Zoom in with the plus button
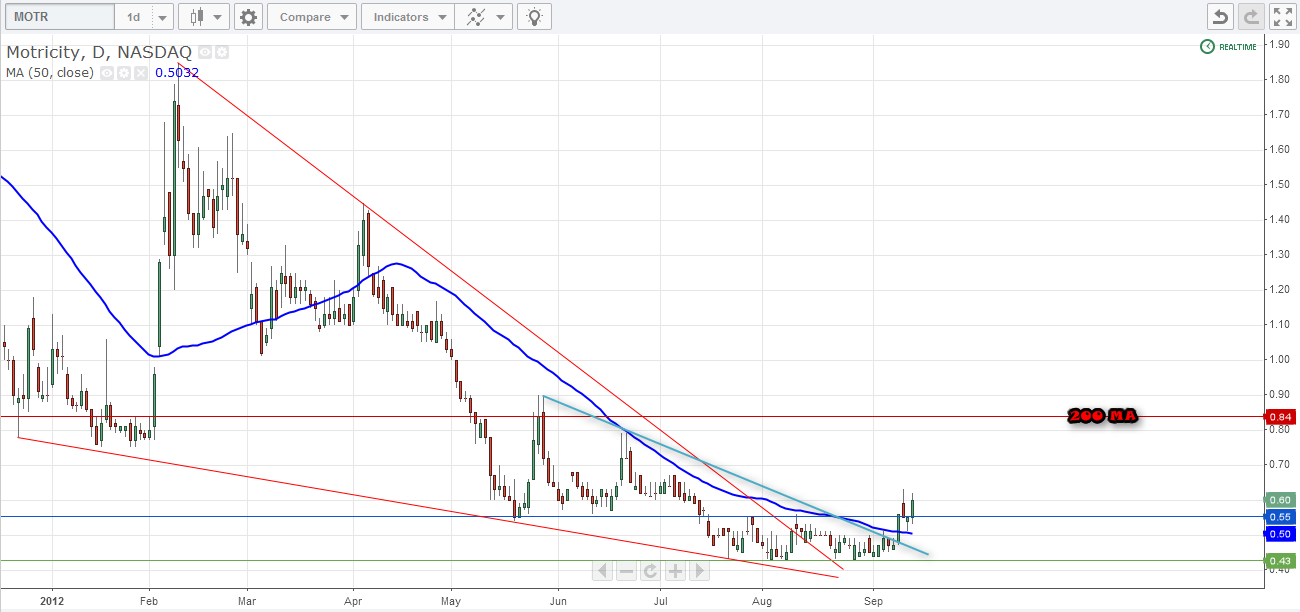Screen dimensions: 1300x612 click(x=675, y=571)
